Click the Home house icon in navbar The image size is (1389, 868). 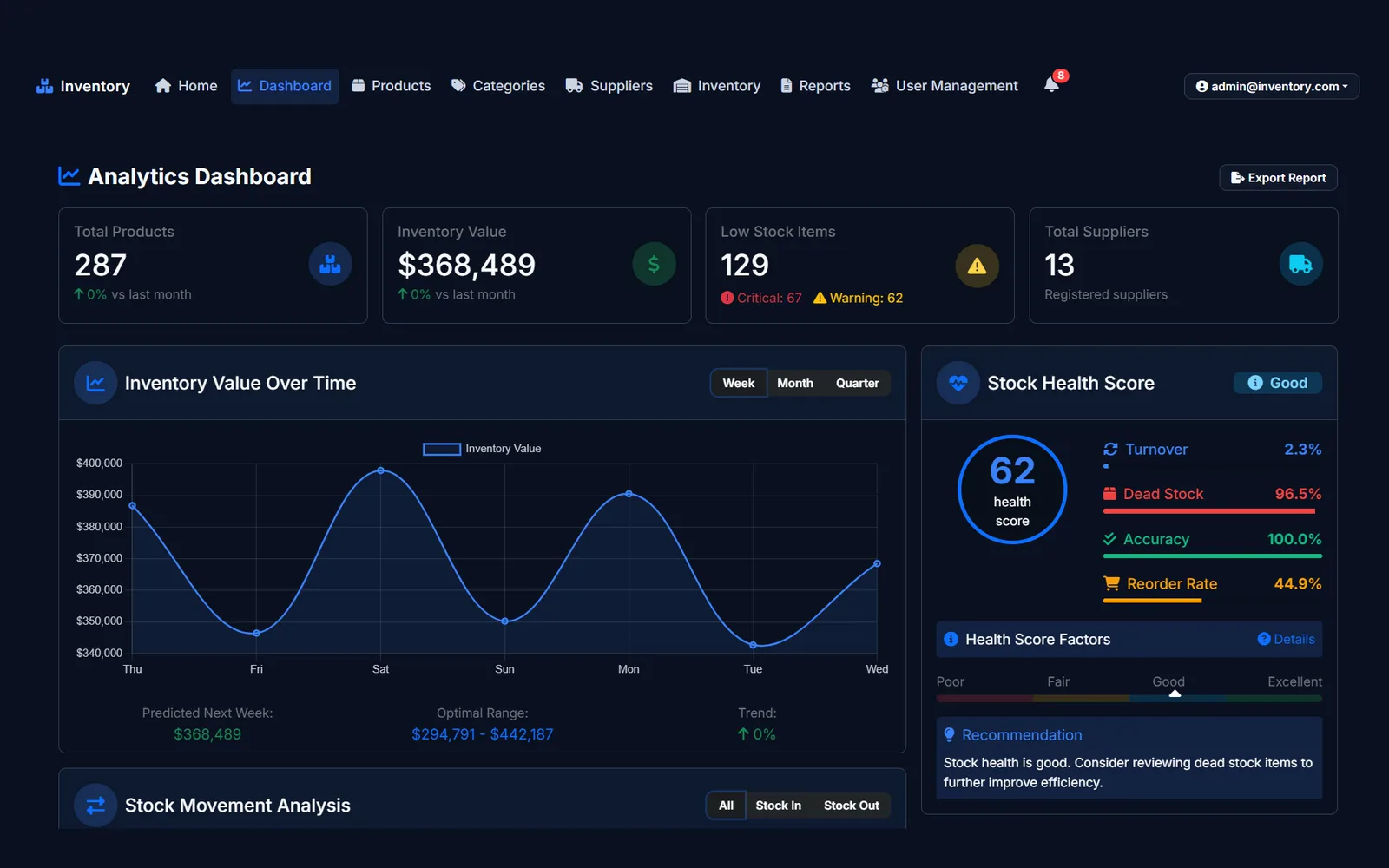(162, 86)
